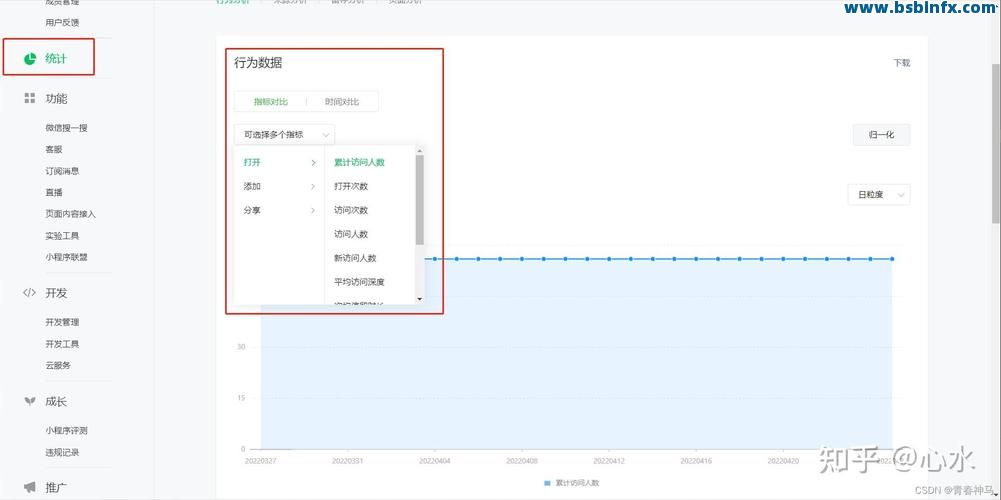Expand the 分享 submenu arrow

tap(313, 210)
